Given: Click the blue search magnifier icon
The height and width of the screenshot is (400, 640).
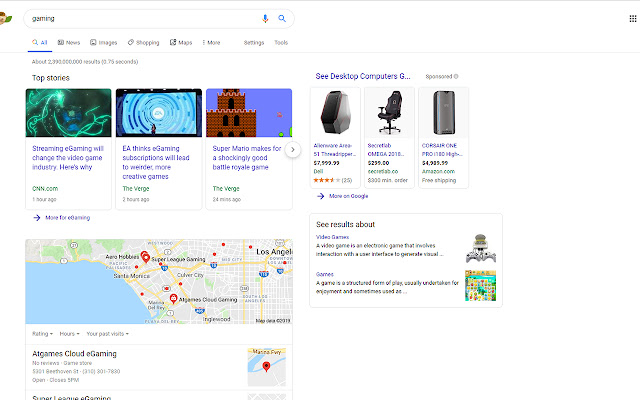Looking at the screenshot, I should (282, 18).
